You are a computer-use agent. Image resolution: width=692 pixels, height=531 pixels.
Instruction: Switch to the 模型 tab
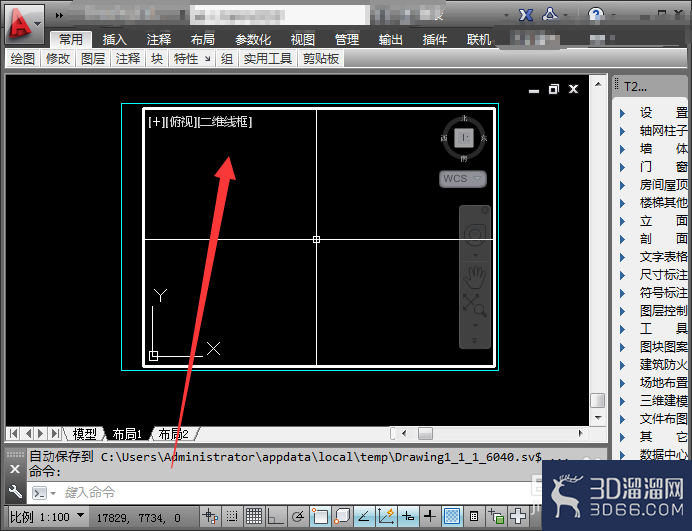pos(84,434)
